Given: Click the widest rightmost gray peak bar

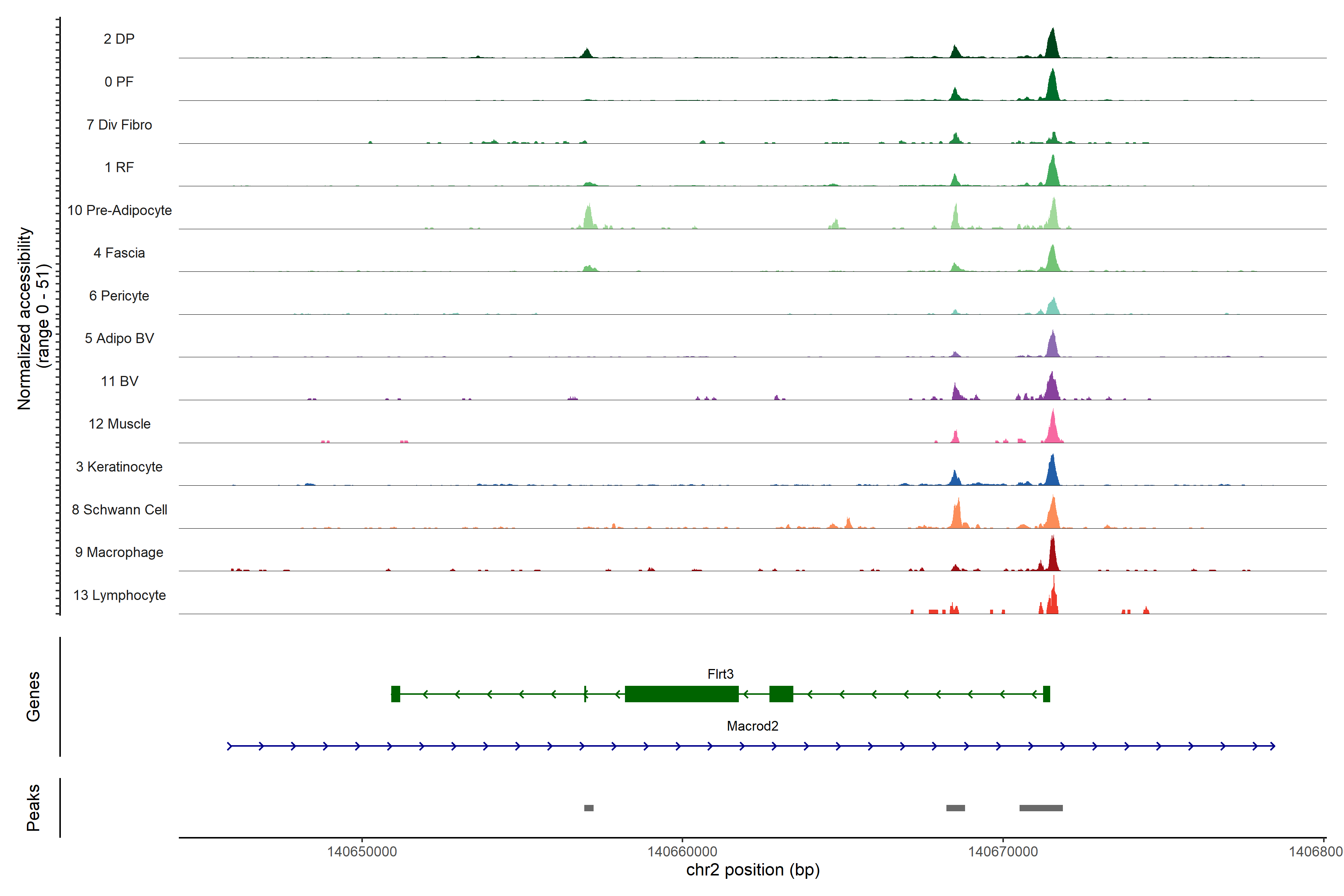Looking at the screenshot, I should pyautogui.click(x=1040, y=808).
